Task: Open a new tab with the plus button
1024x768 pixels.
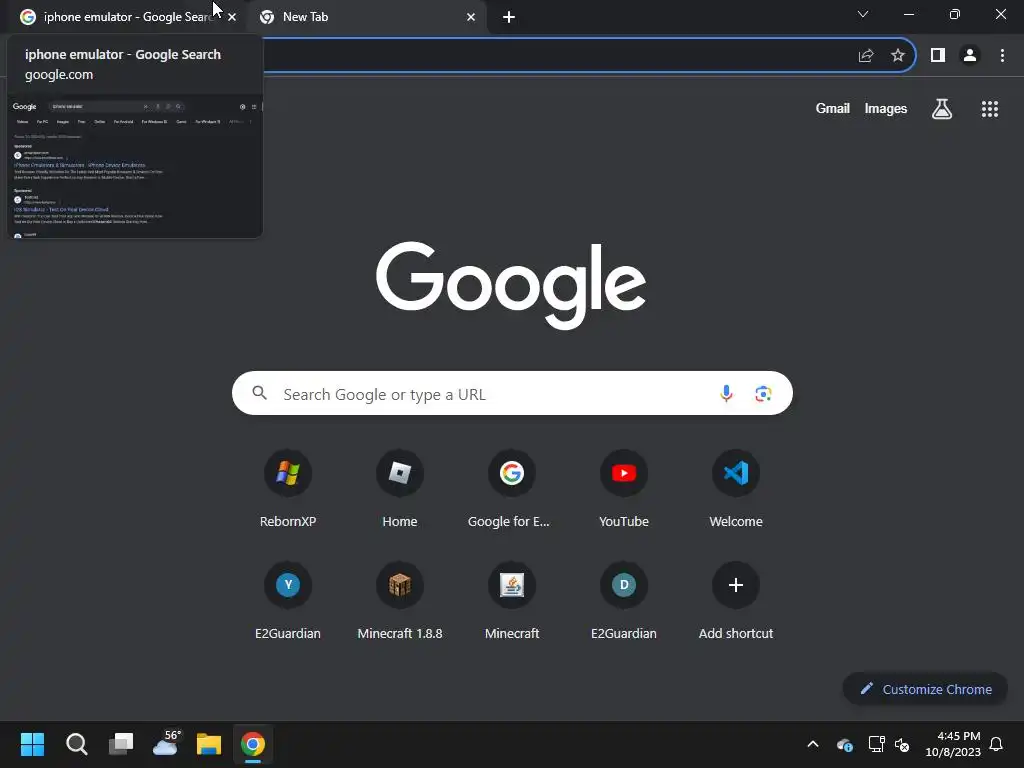Action: 509,17
